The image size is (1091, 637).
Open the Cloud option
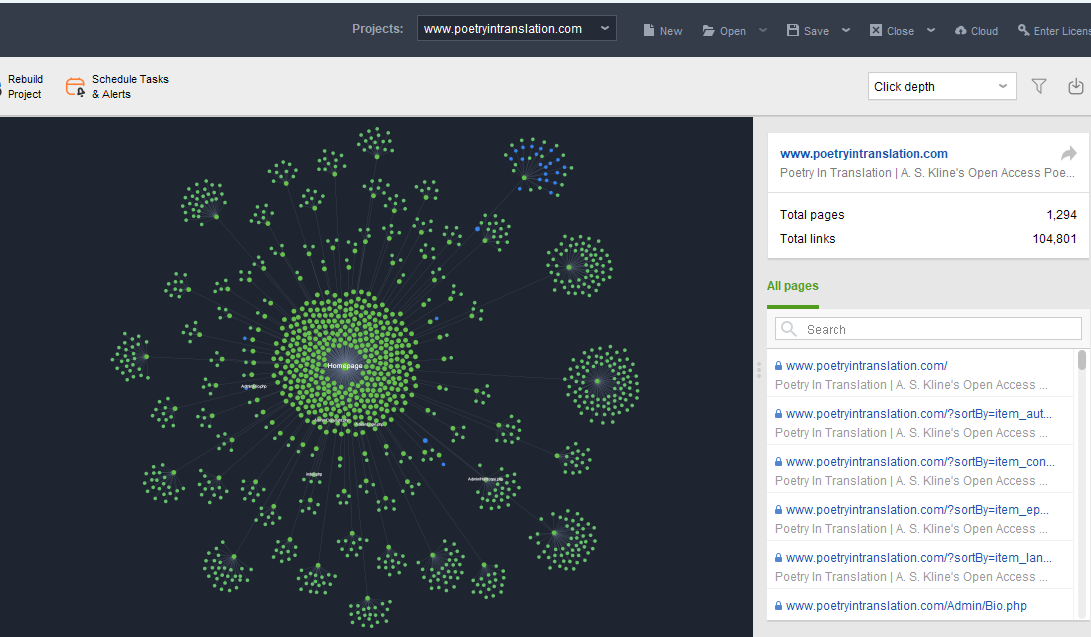click(976, 31)
